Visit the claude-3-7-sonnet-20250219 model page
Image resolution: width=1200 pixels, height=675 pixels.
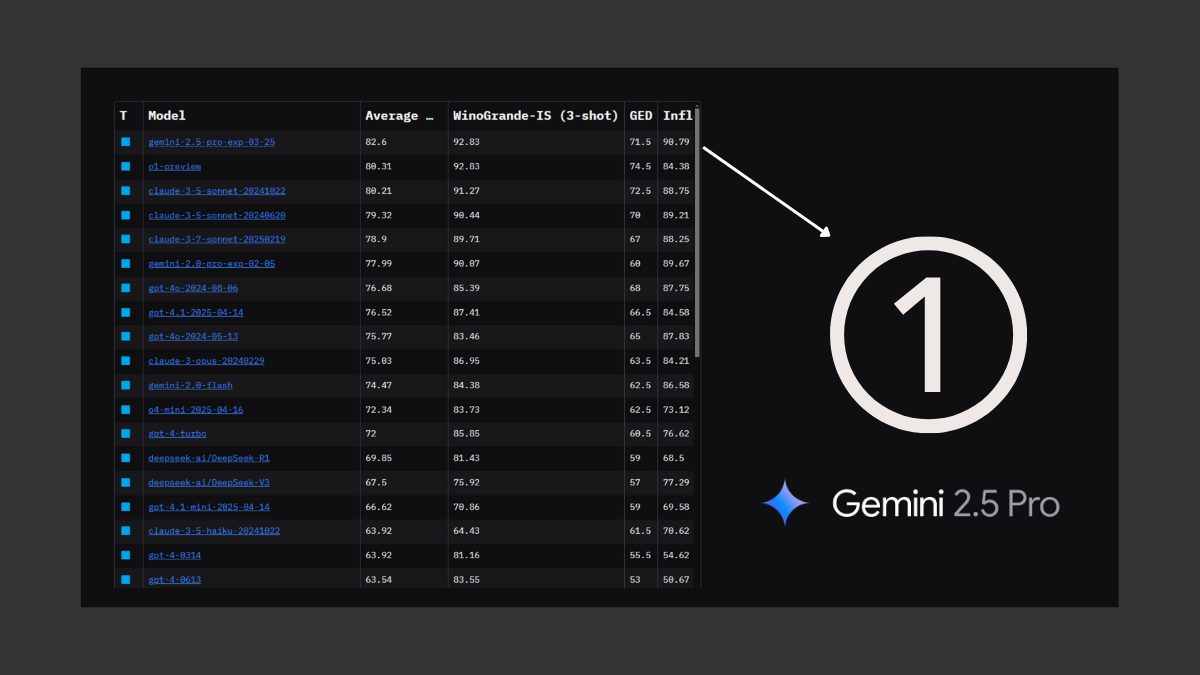[216, 239]
